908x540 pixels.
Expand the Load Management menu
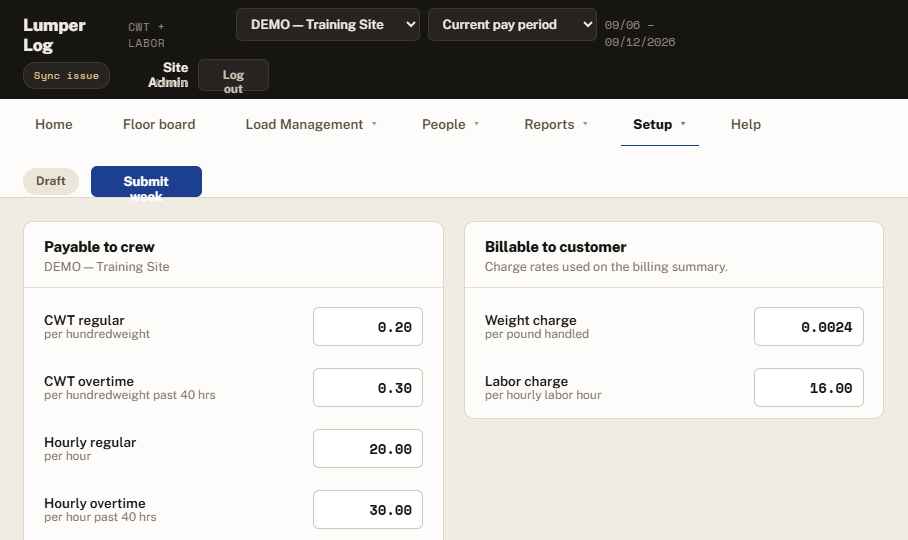click(x=311, y=124)
